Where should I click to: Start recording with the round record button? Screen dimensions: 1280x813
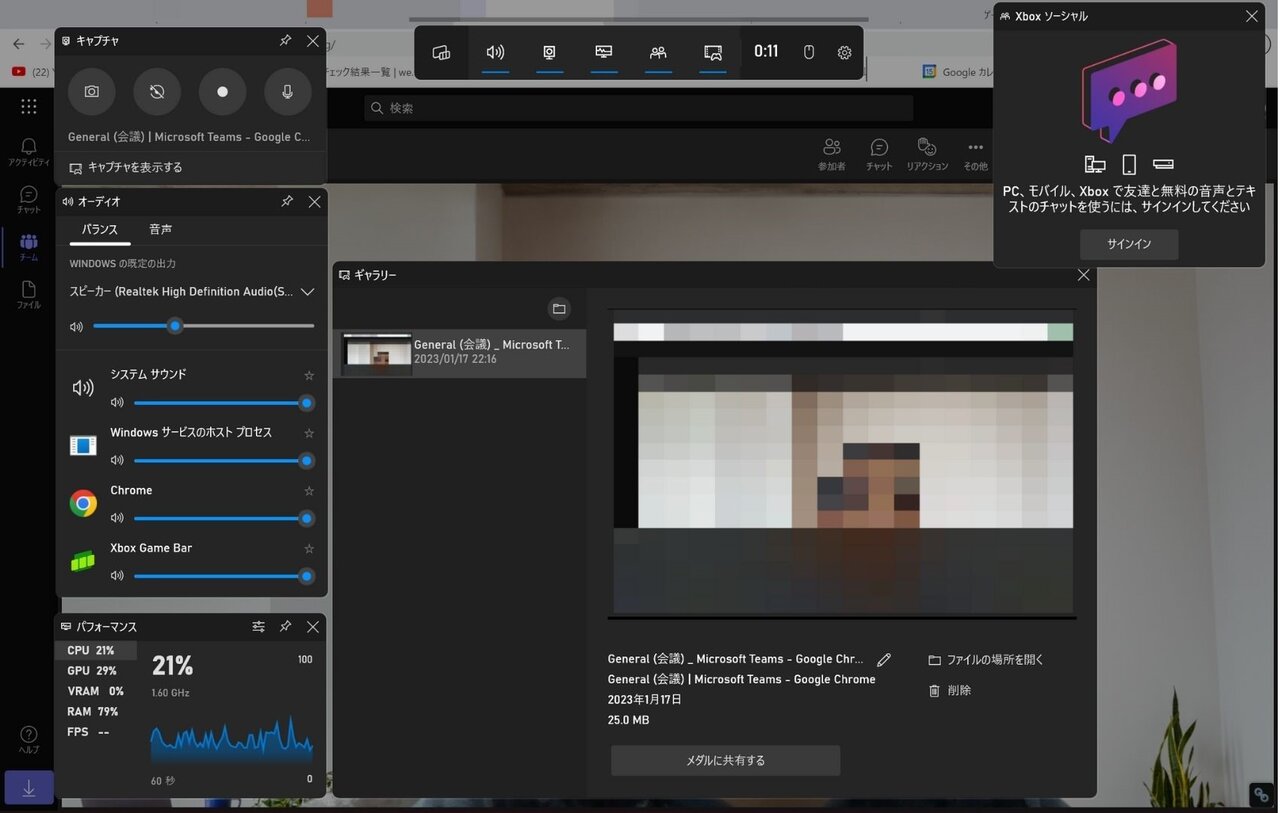click(x=222, y=92)
